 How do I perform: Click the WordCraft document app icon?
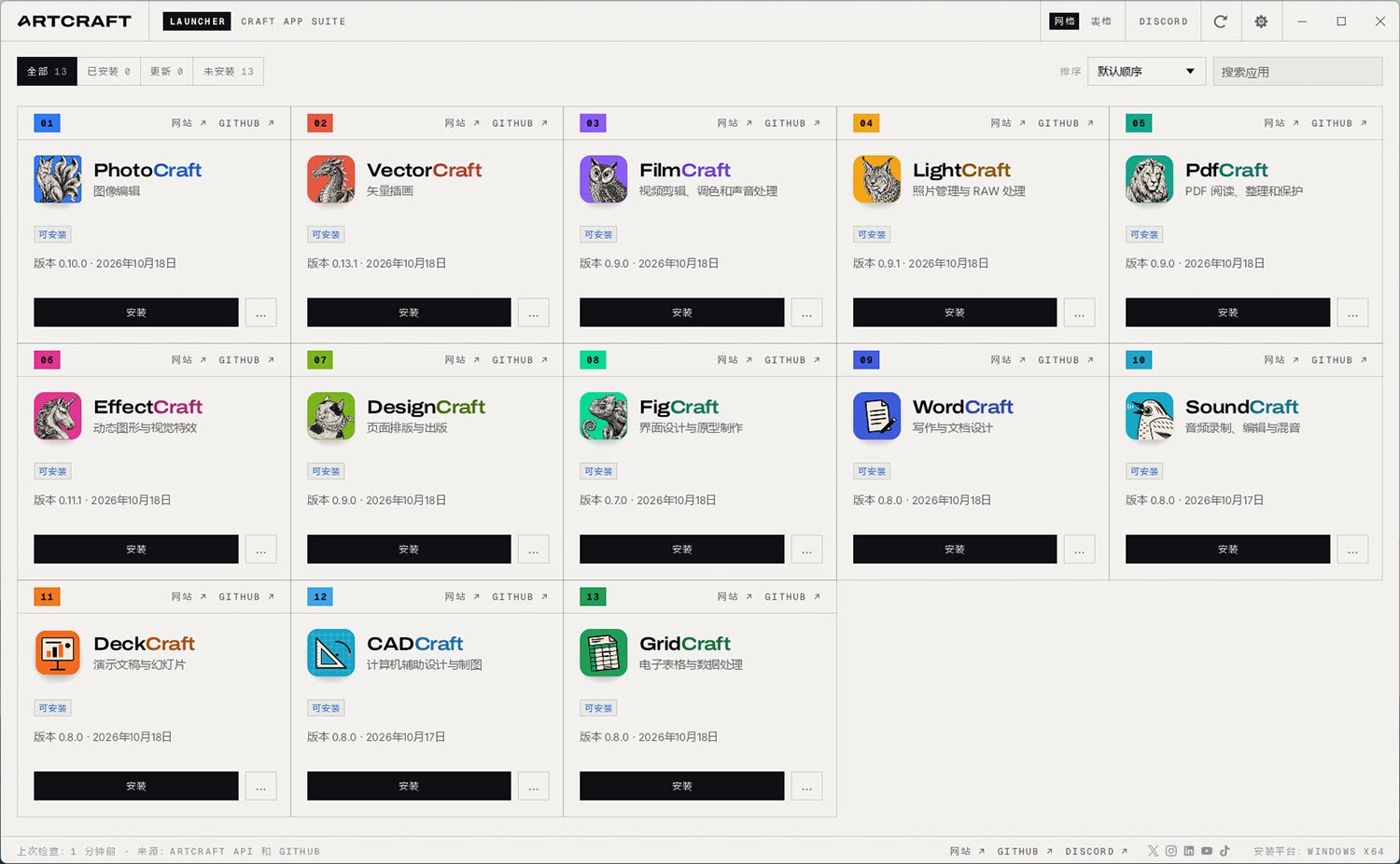(x=877, y=416)
